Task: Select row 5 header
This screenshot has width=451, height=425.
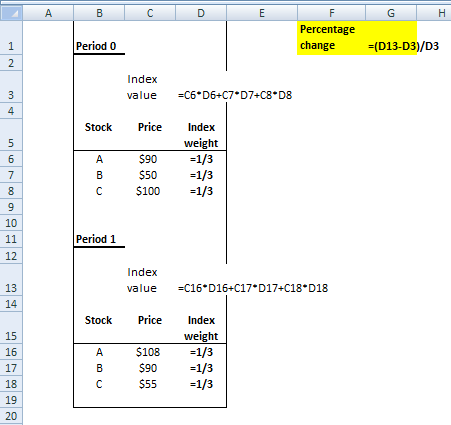Action: pos(11,135)
